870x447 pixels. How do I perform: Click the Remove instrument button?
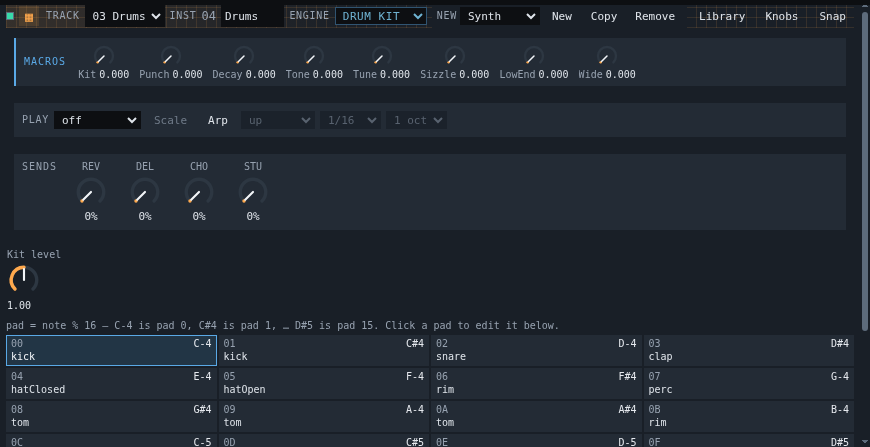[655, 16]
